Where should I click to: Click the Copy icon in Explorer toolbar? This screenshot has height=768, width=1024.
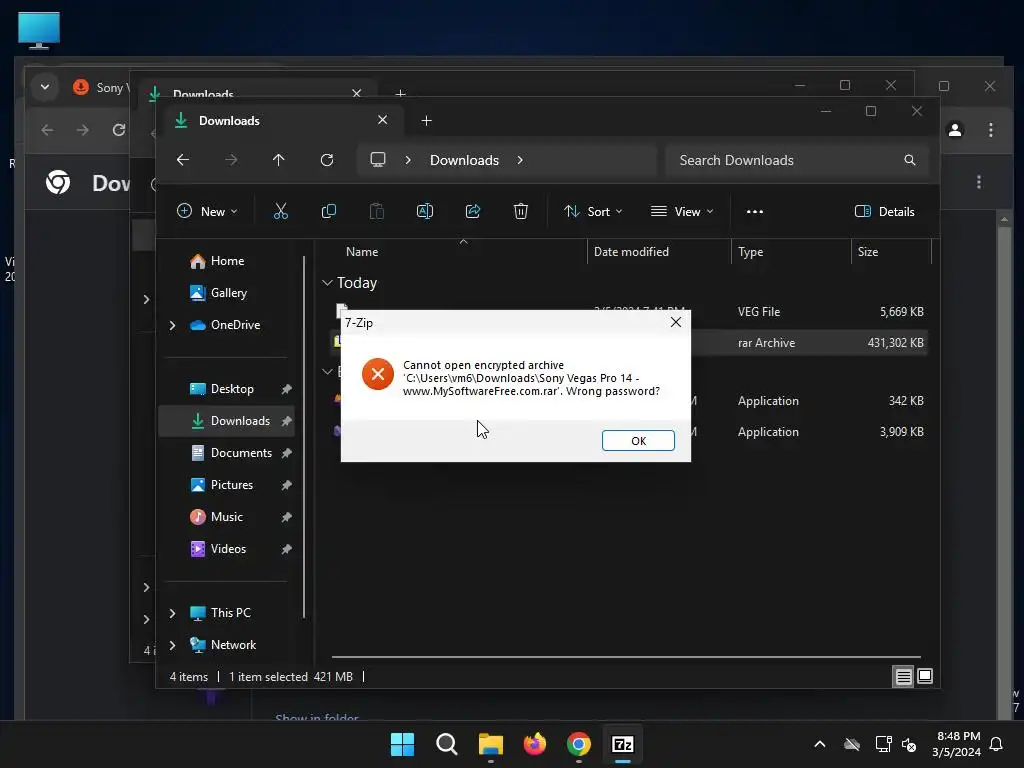328,212
